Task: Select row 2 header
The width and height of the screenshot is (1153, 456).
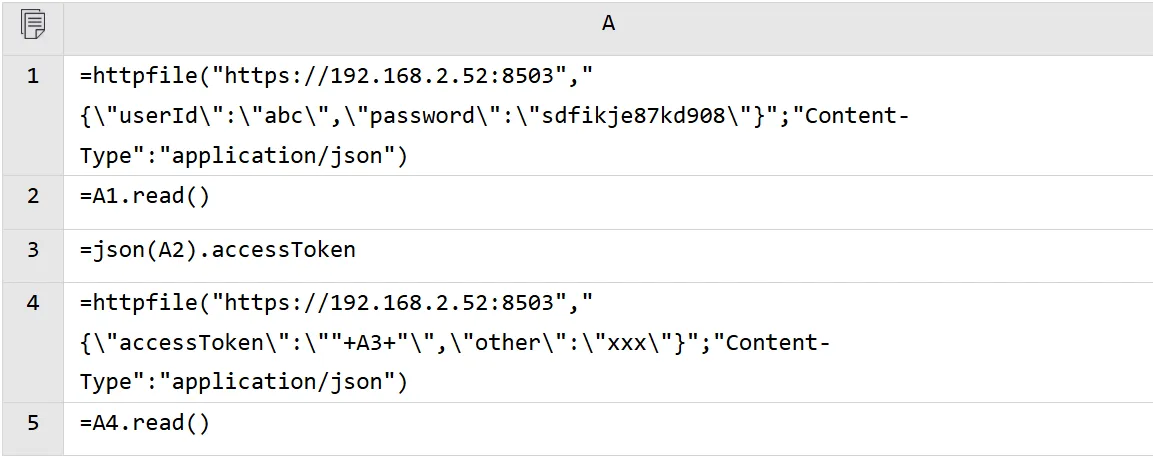Action: (32, 202)
